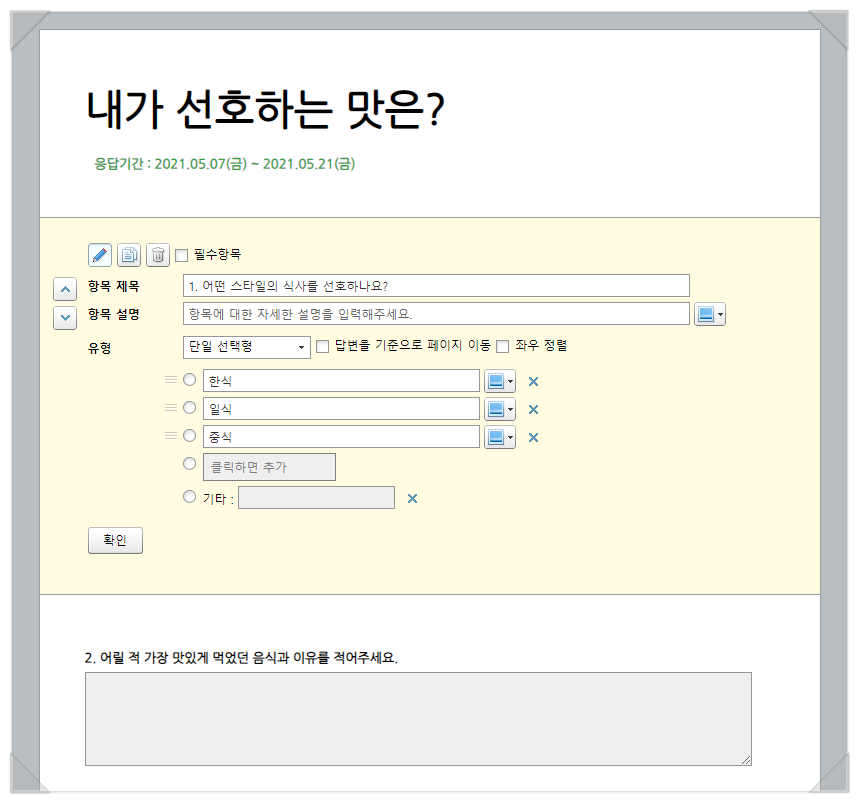
Task: Click the X icon to remove 중식 choice
Action: [x=531, y=436]
